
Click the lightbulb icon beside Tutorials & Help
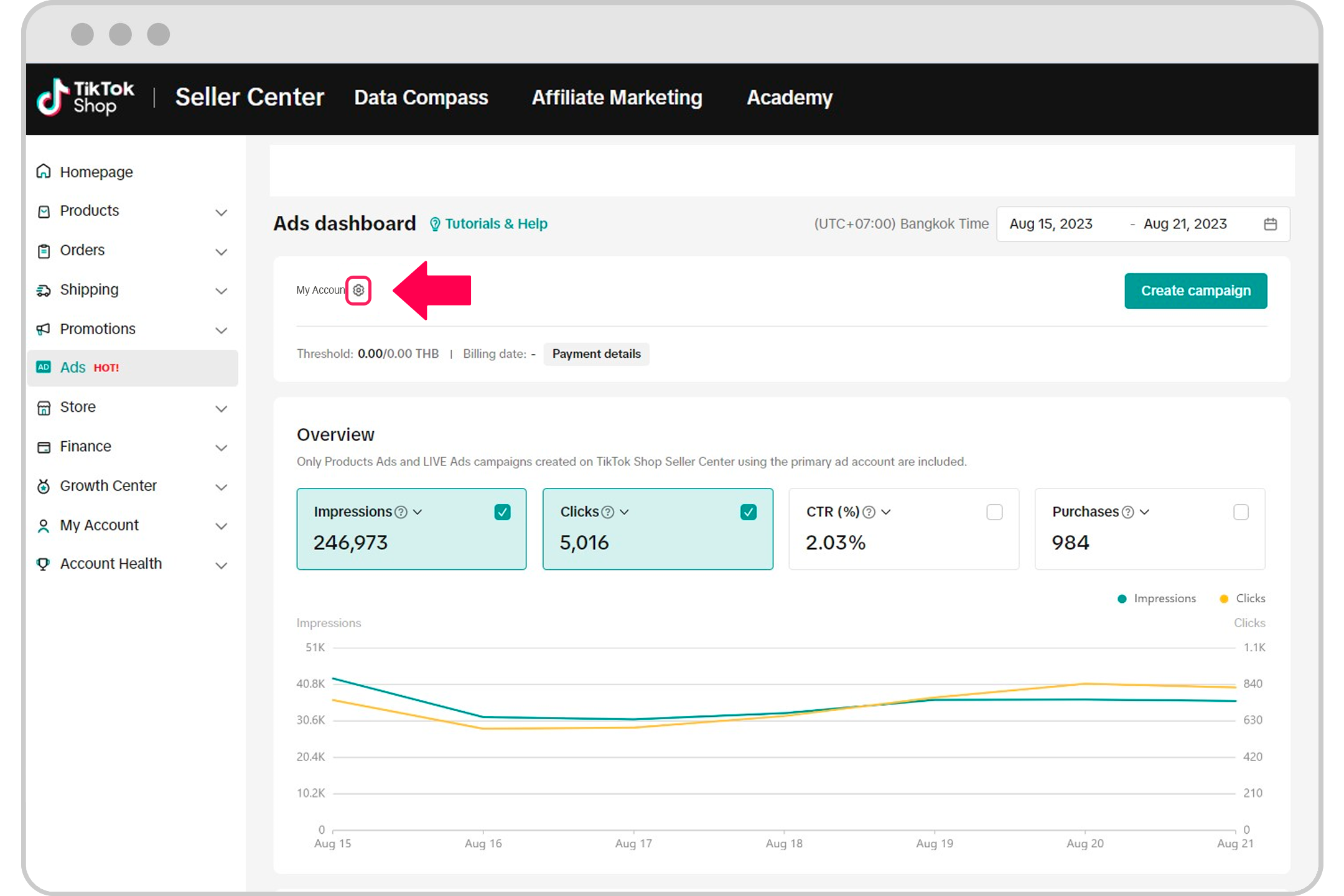coord(435,224)
